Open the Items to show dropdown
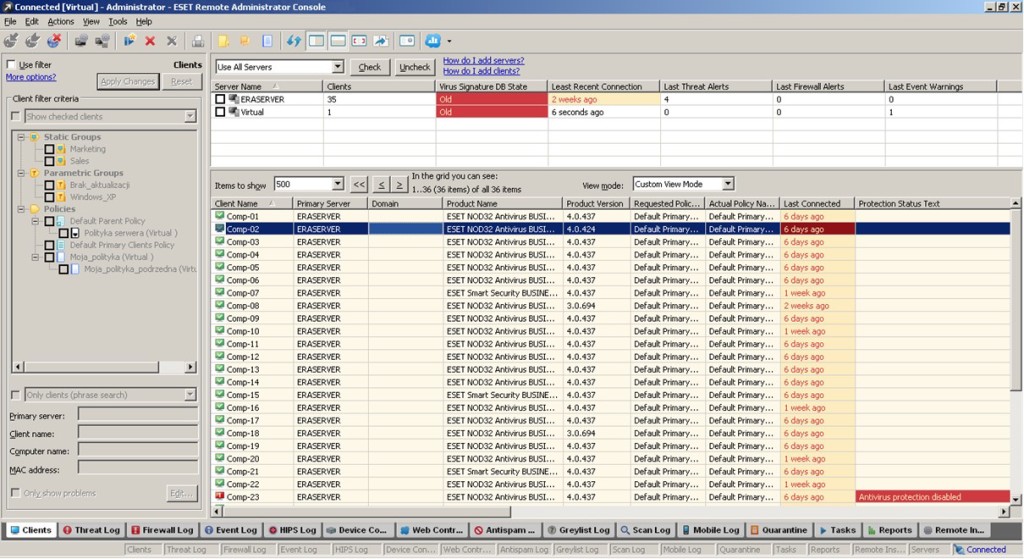1024x559 pixels. tap(337, 184)
